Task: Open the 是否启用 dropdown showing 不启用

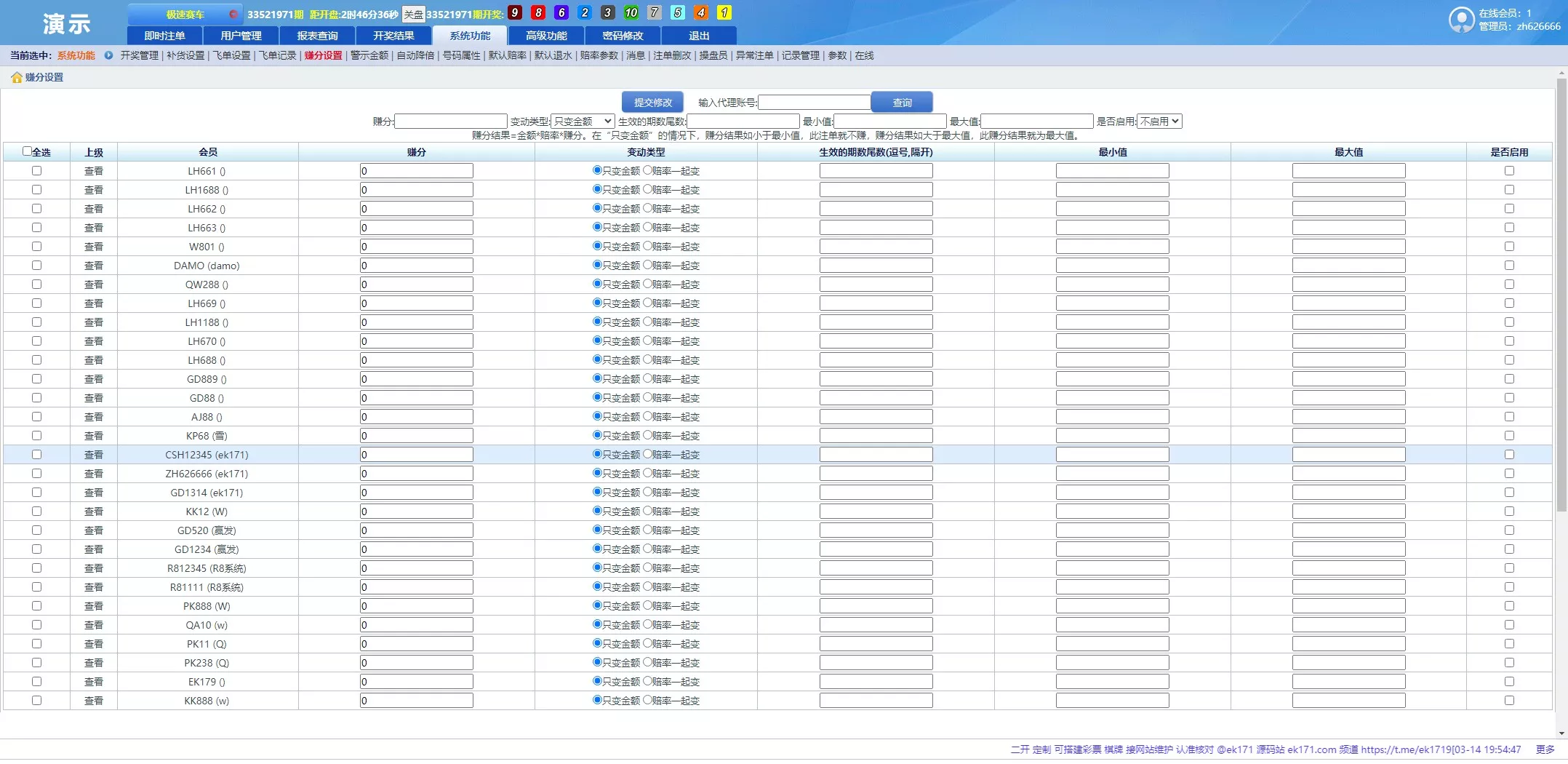Action: pyautogui.click(x=1159, y=122)
